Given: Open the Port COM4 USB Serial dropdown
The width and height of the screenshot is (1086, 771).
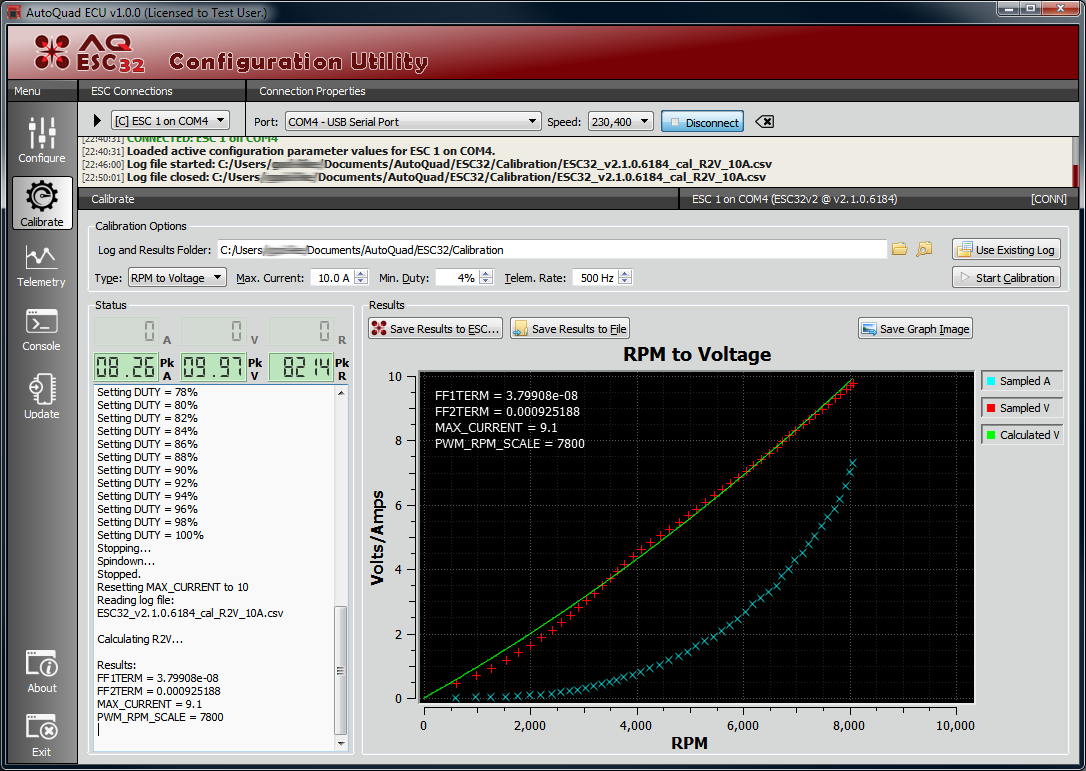Looking at the screenshot, I should tap(413, 122).
